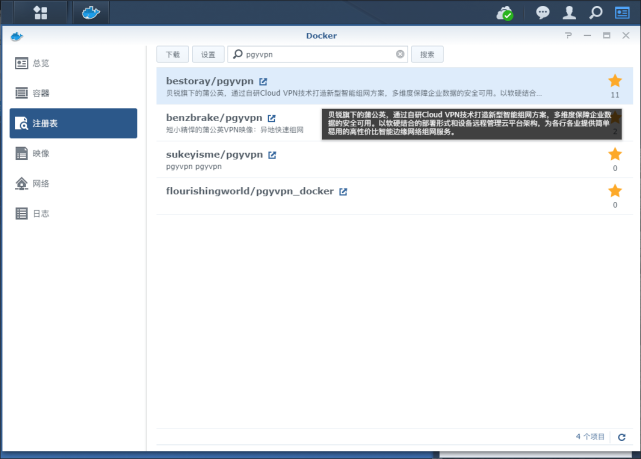Focus the pgyvpn search input field
The width and height of the screenshot is (641, 459).
(317, 54)
